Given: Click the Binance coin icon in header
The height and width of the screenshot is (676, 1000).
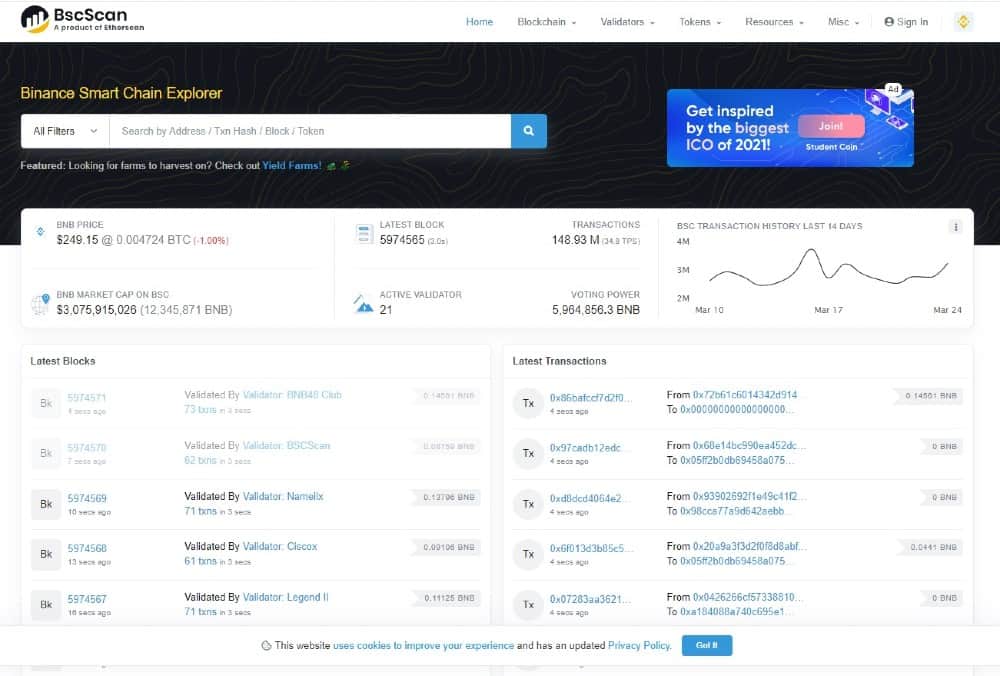Looking at the screenshot, I should 963,22.
